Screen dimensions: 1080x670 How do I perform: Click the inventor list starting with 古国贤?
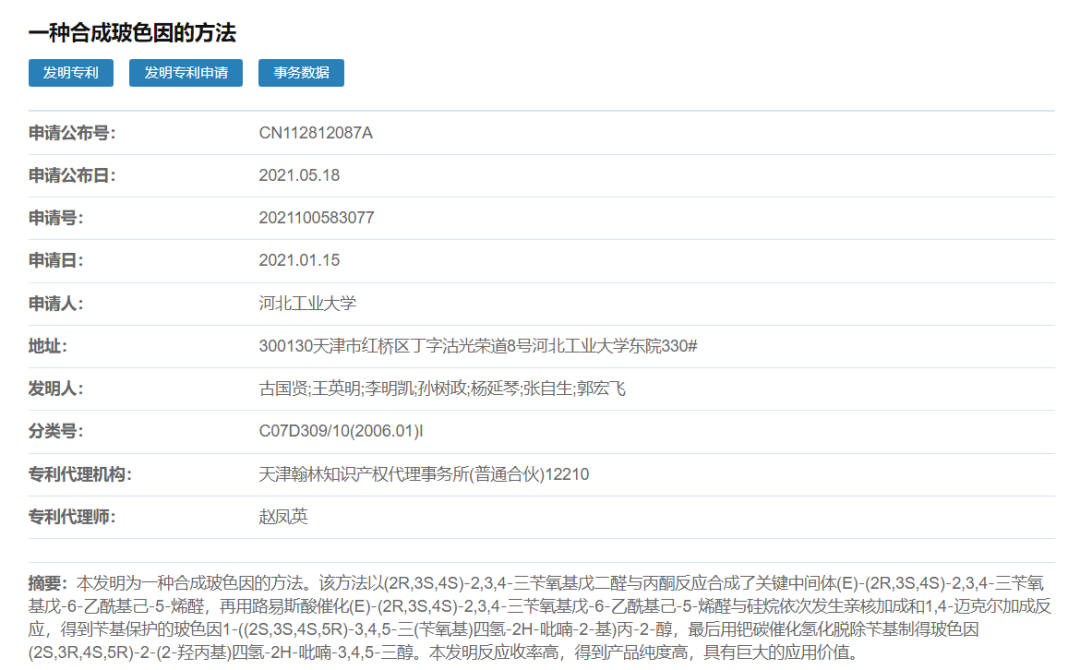(442, 389)
